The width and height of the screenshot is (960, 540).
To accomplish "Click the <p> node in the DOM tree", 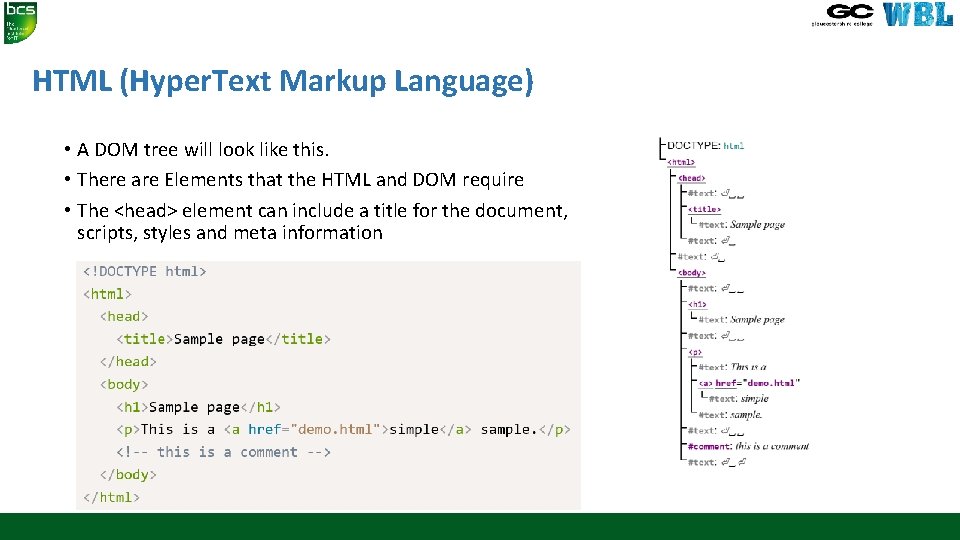I will [x=695, y=352].
